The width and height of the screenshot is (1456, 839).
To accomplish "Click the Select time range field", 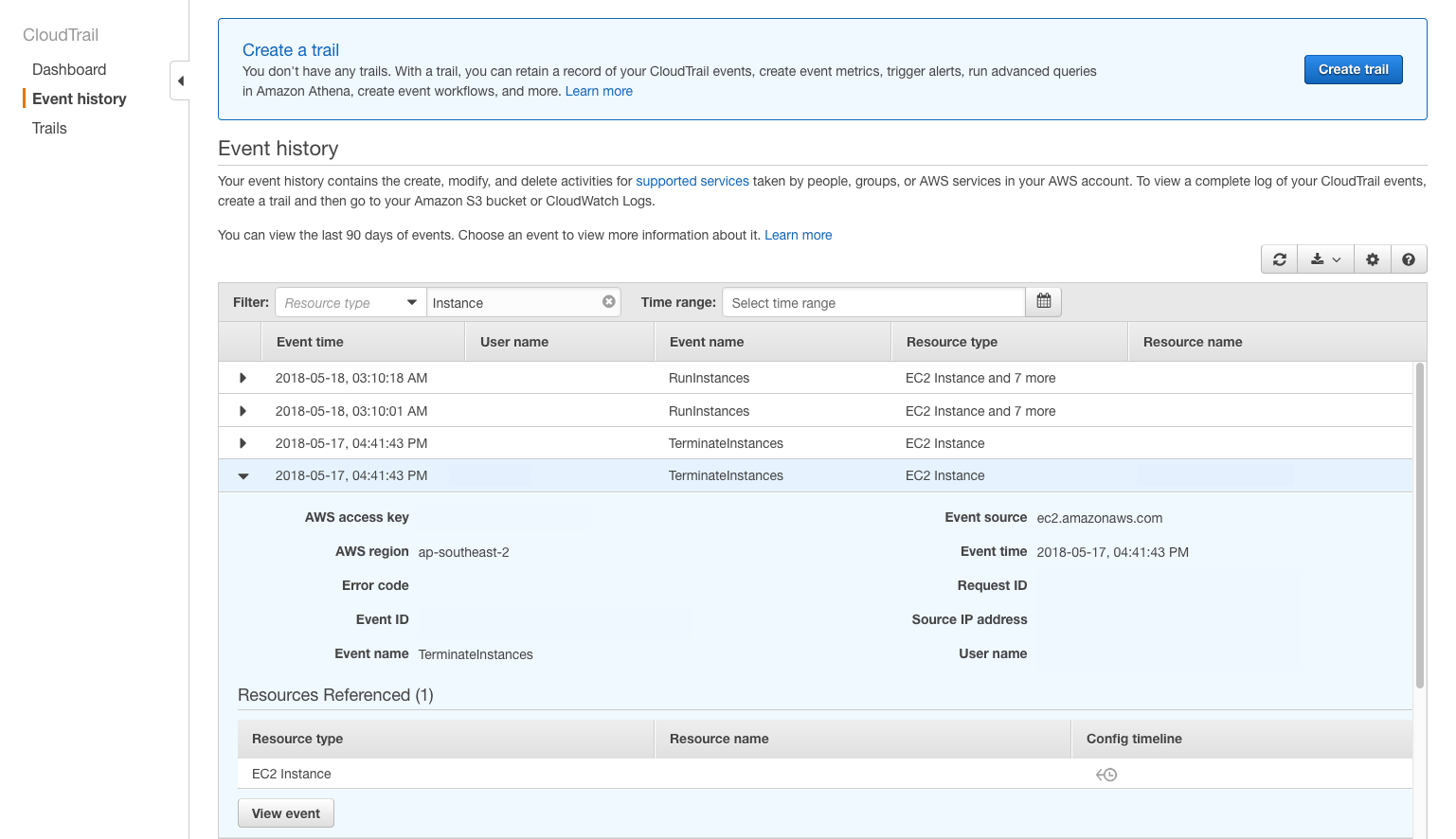I will click(873, 303).
